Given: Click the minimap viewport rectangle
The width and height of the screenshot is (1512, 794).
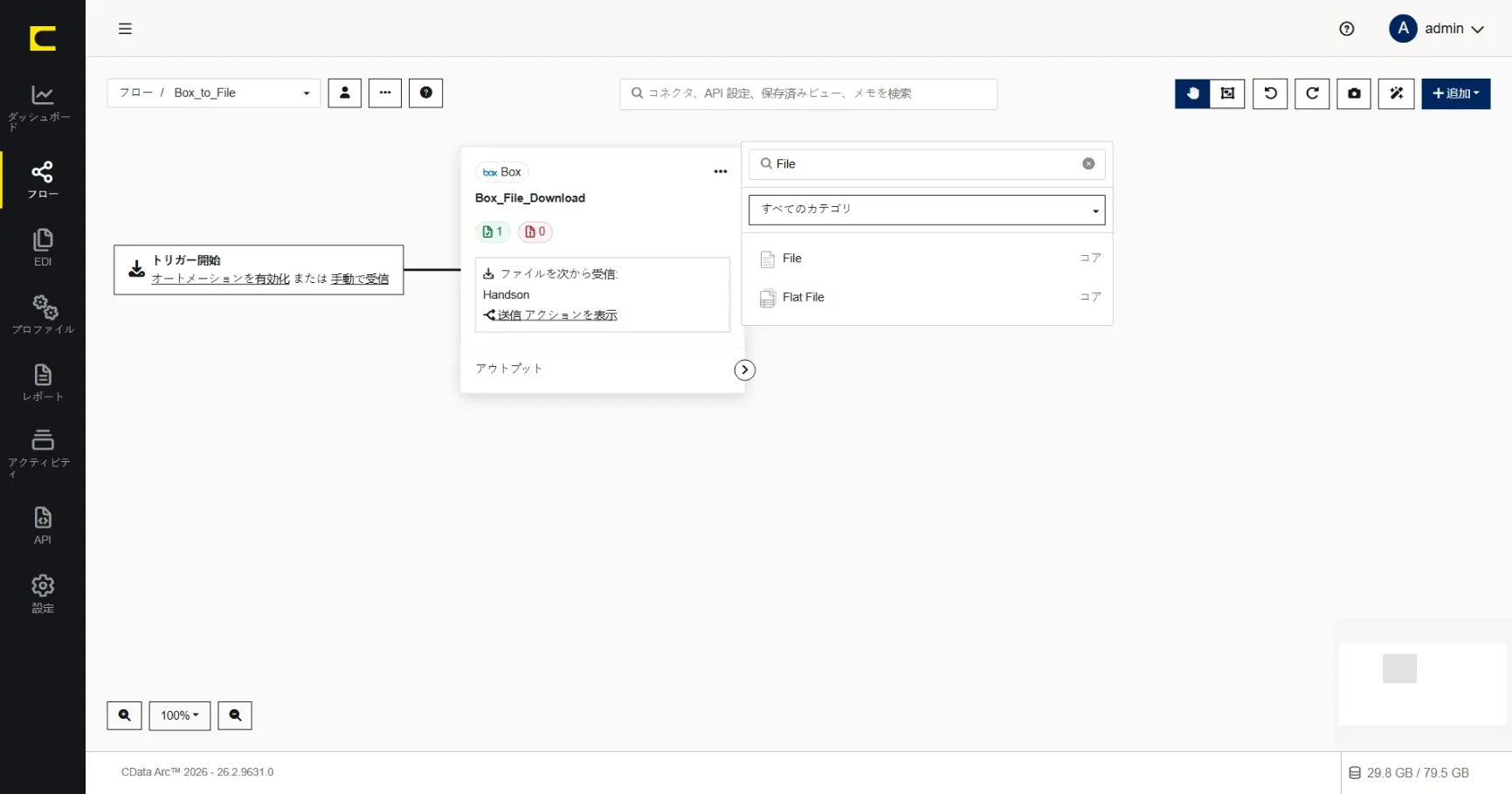Looking at the screenshot, I should coord(1399,668).
